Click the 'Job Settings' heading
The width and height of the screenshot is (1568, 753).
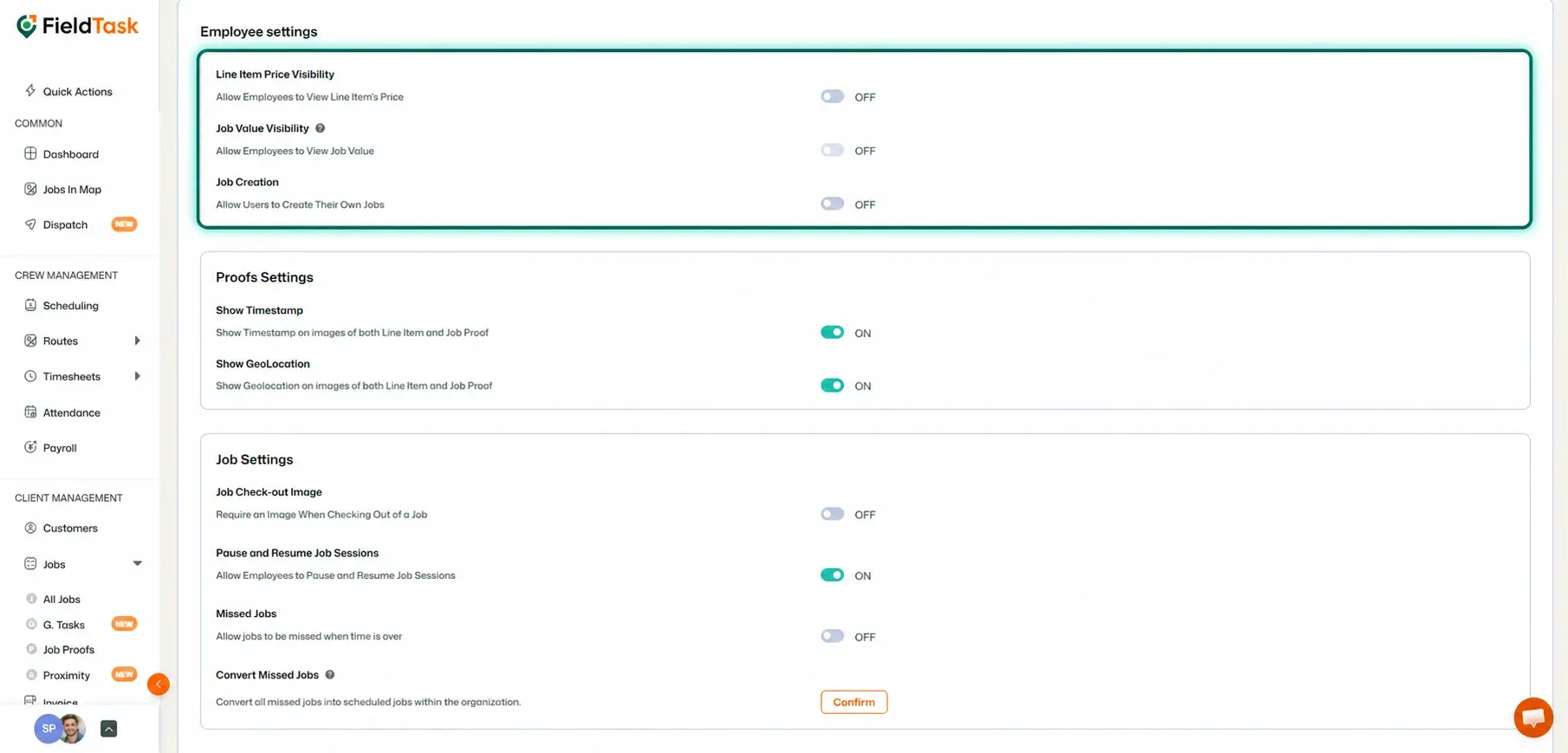(x=255, y=459)
